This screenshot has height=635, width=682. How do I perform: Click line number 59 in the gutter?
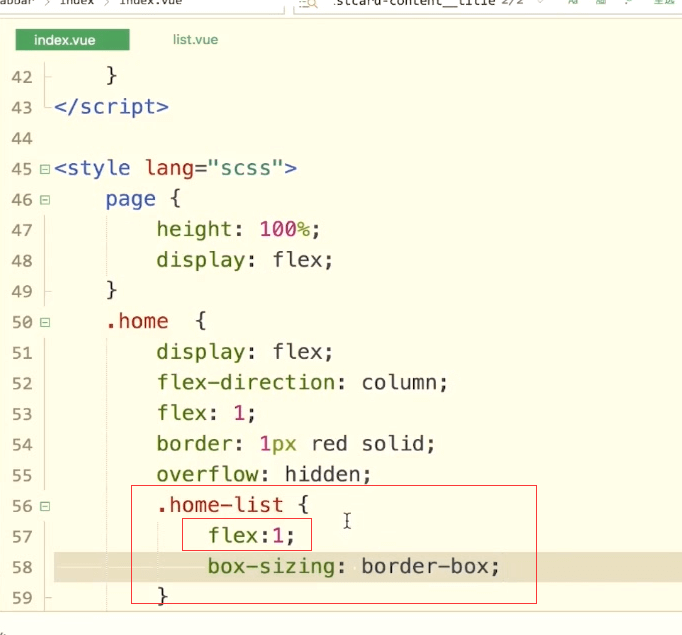click(x=22, y=598)
